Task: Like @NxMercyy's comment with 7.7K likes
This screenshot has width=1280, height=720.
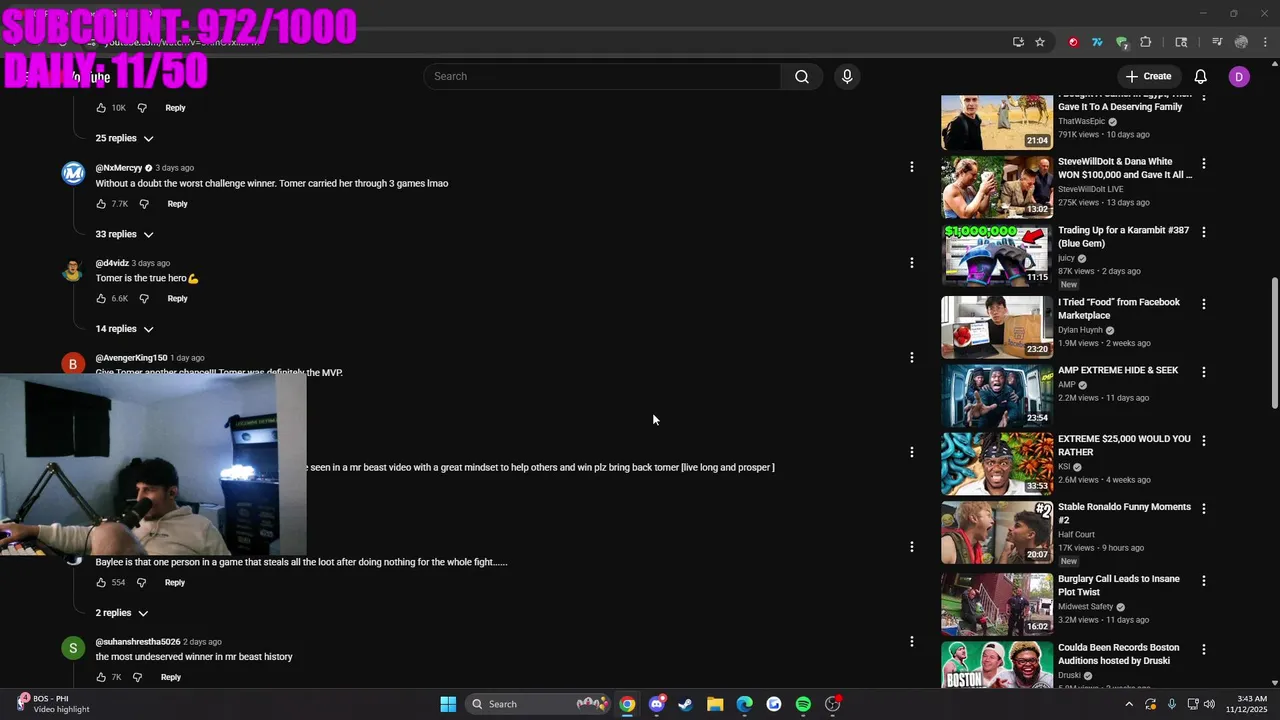Action: tap(101, 204)
